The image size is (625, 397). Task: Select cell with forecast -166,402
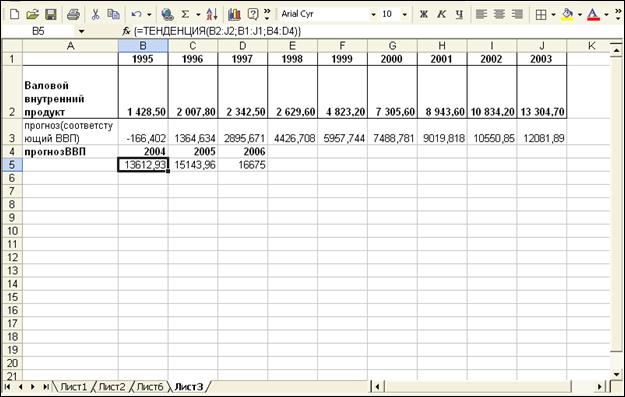[x=143, y=132]
